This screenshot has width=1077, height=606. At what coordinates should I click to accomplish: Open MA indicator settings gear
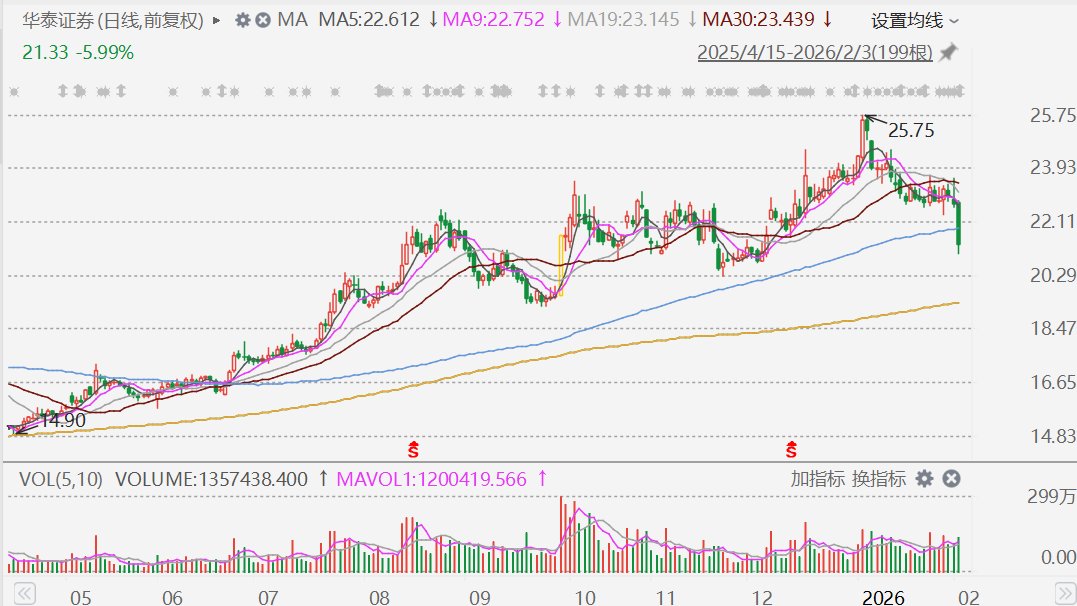tap(243, 20)
